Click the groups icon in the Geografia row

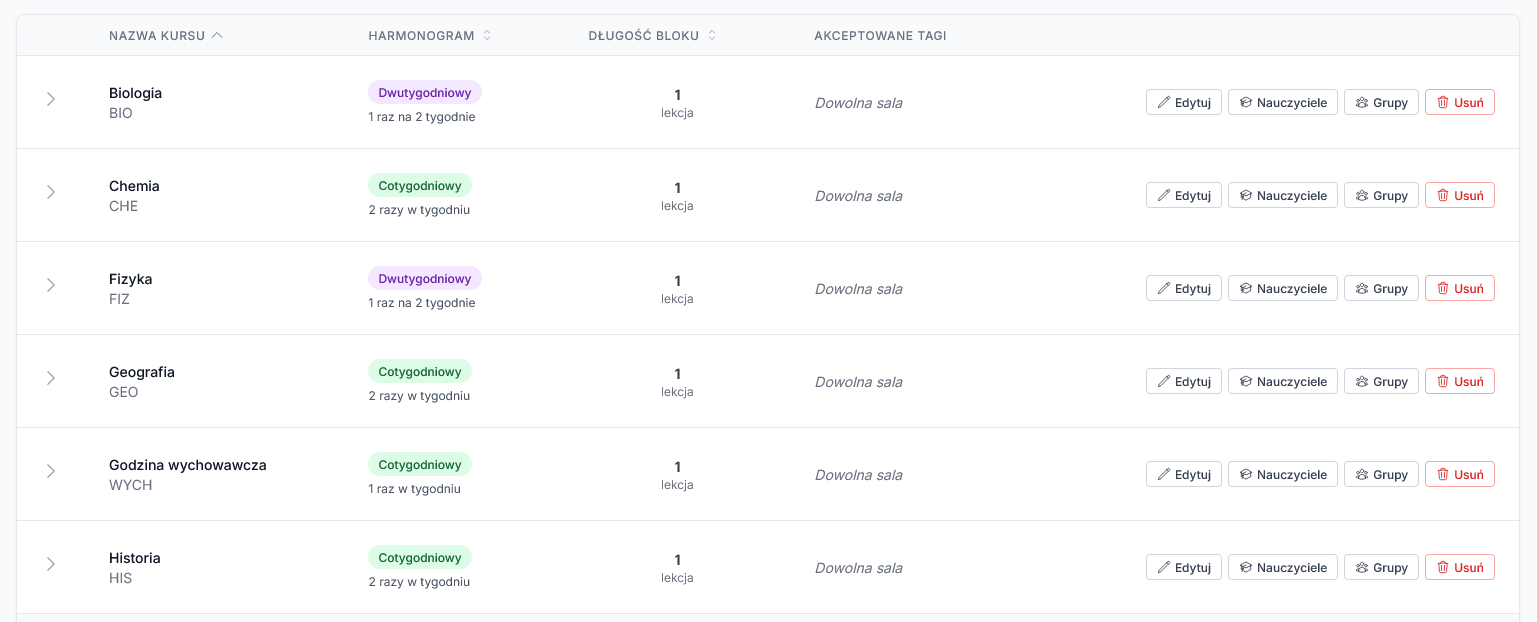(x=1361, y=382)
